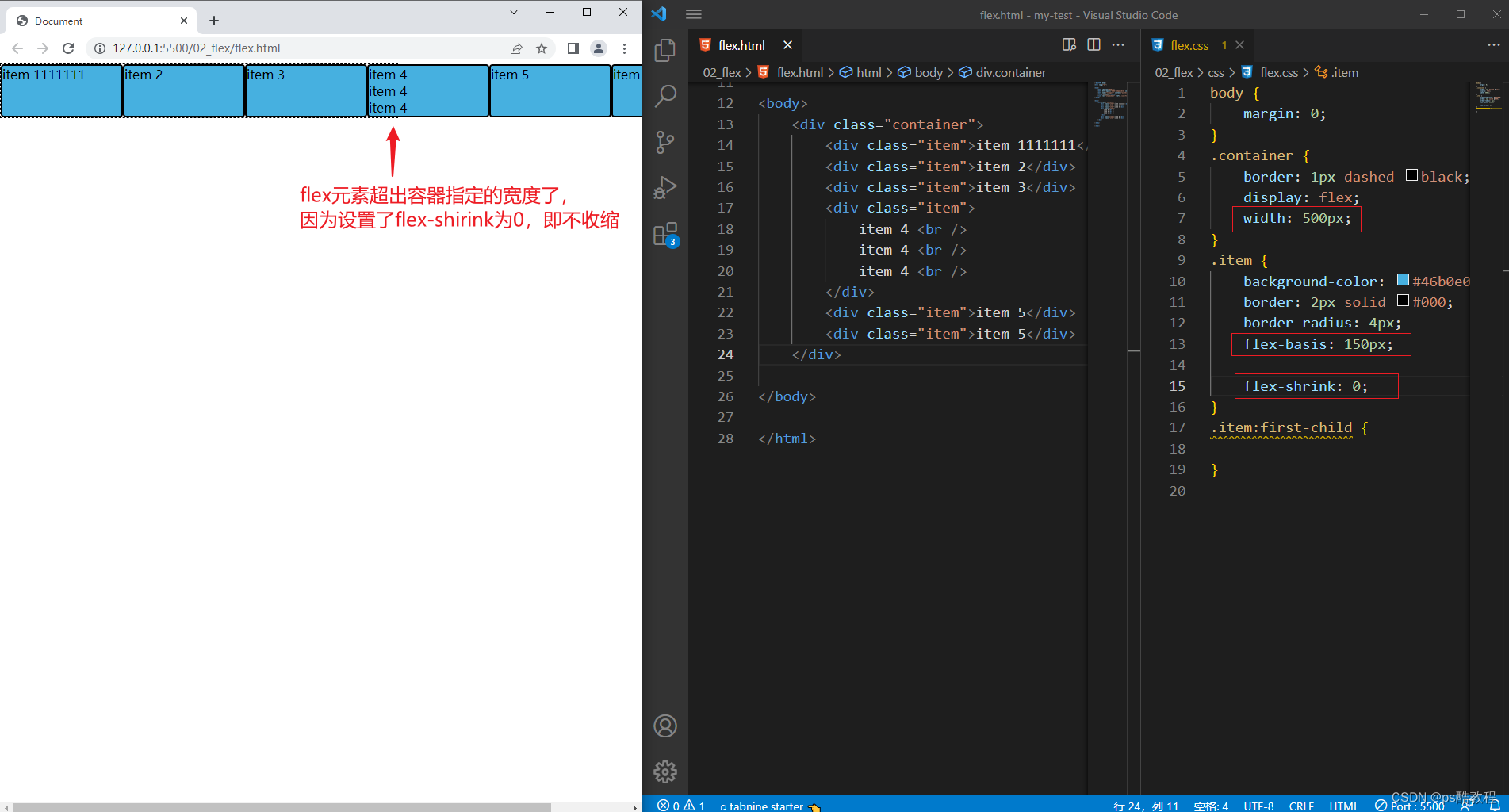Click 'item 1111111' box in browser page

[62, 91]
